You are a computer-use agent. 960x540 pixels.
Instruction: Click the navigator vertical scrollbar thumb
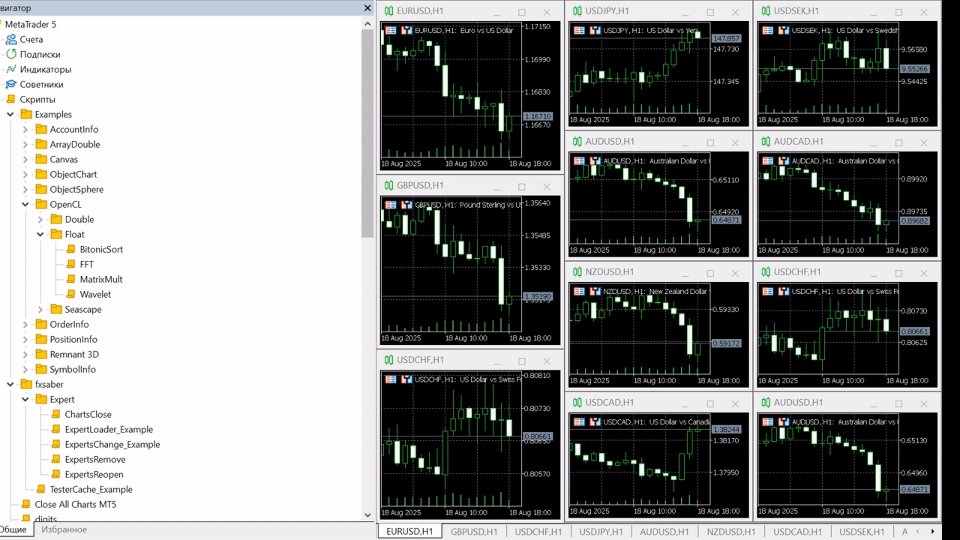367,133
